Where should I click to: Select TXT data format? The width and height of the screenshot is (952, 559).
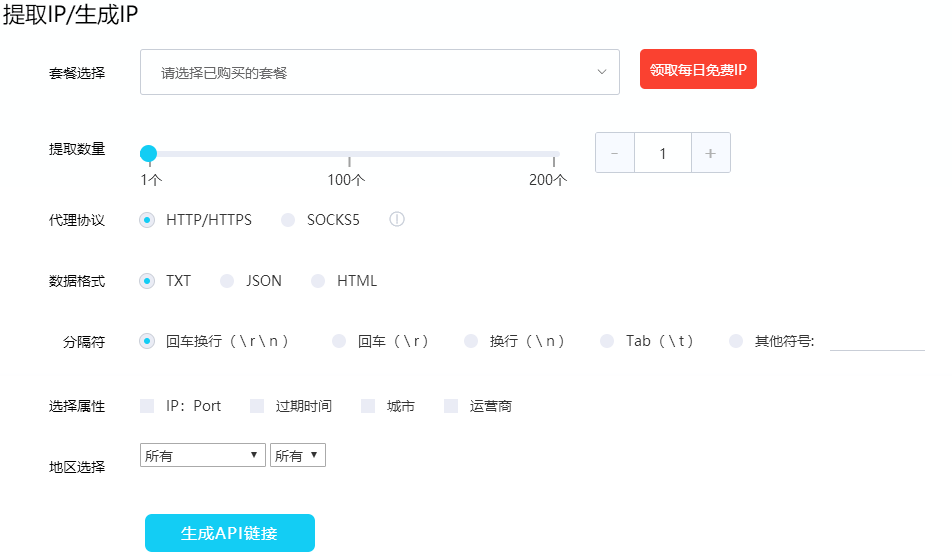coord(148,281)
